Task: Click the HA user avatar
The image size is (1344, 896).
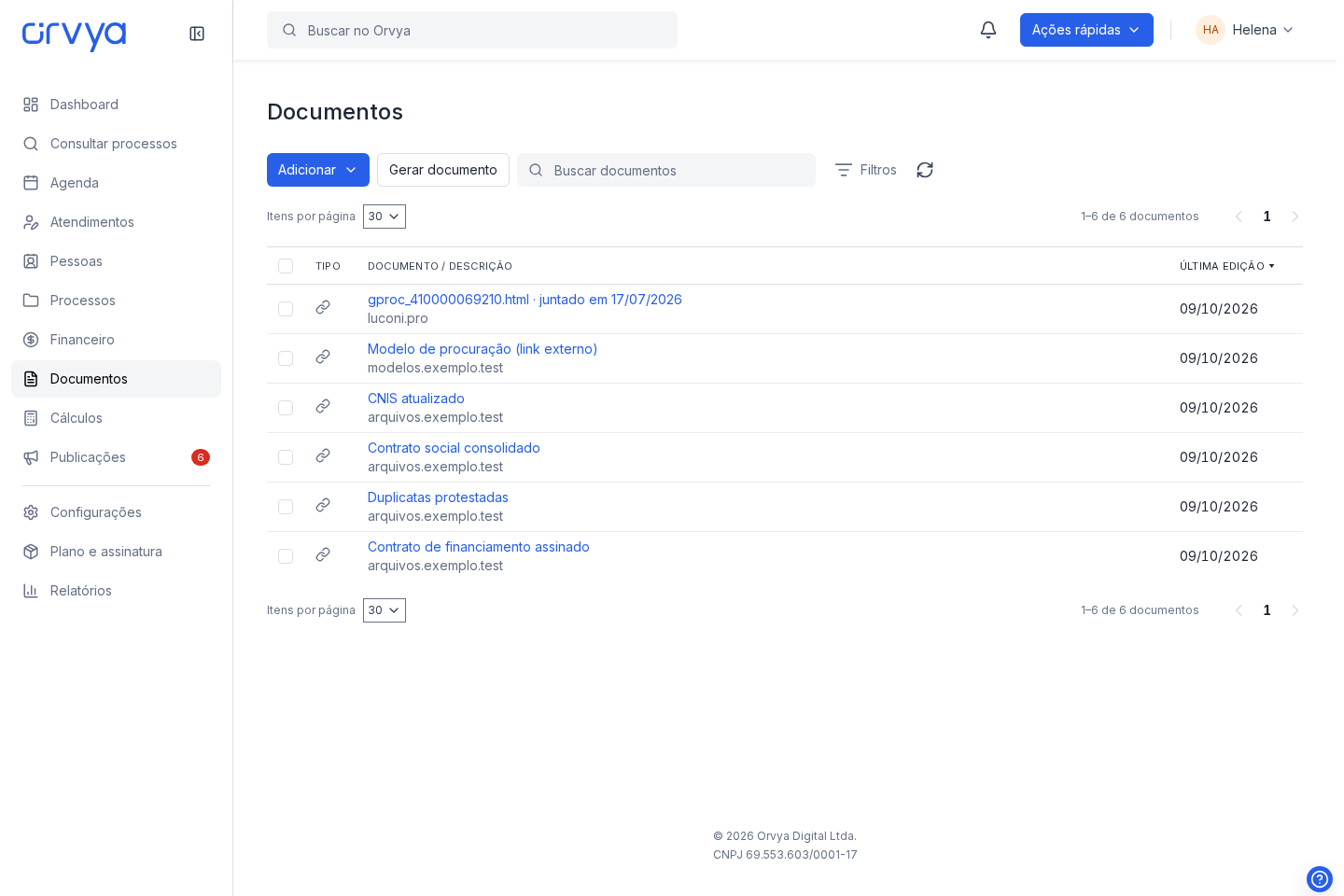Action: 1211,30
